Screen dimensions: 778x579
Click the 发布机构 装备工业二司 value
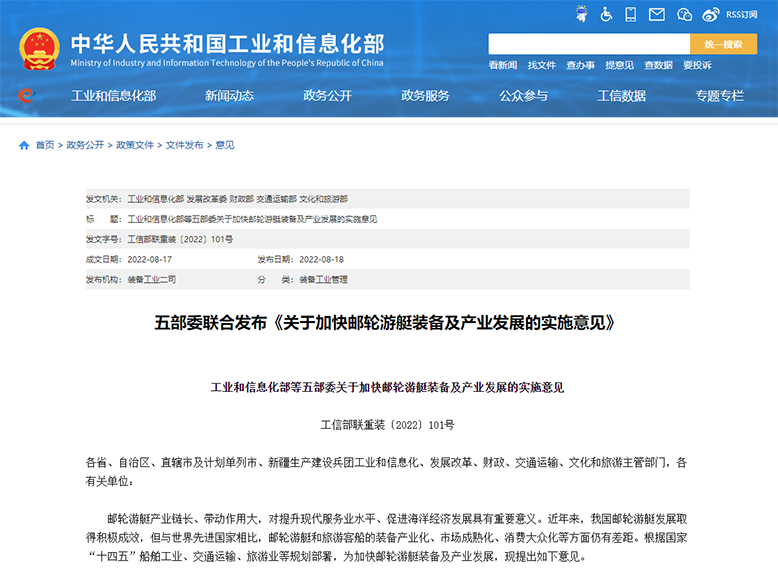152,279
